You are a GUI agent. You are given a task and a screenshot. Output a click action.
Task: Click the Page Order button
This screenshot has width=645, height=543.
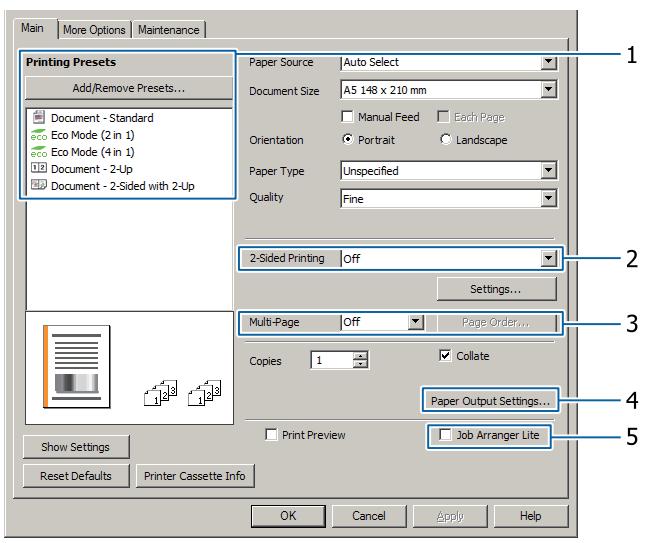pyautogui.click(x=496, y=322)
